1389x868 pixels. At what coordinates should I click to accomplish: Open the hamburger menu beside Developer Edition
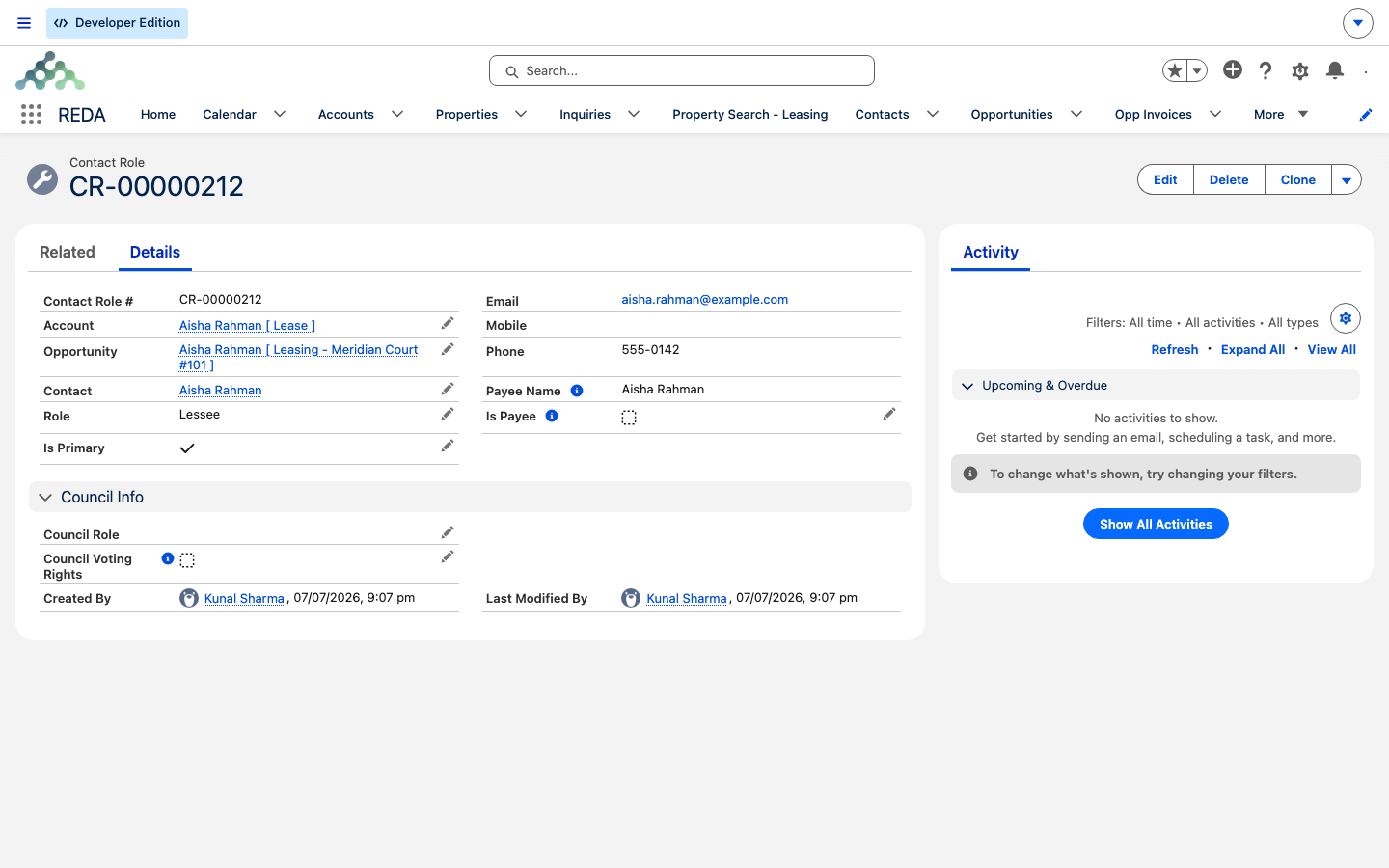[x=24, y=23]
